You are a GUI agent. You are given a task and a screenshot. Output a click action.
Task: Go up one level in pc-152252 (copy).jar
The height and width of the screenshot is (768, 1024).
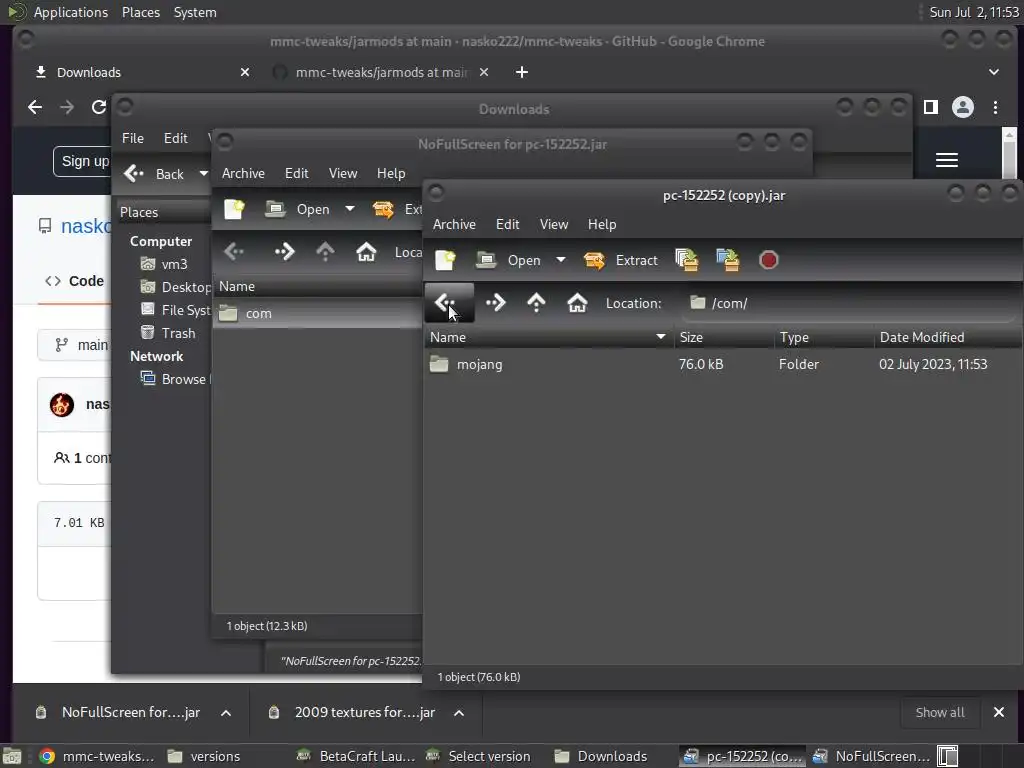point(536,302)
